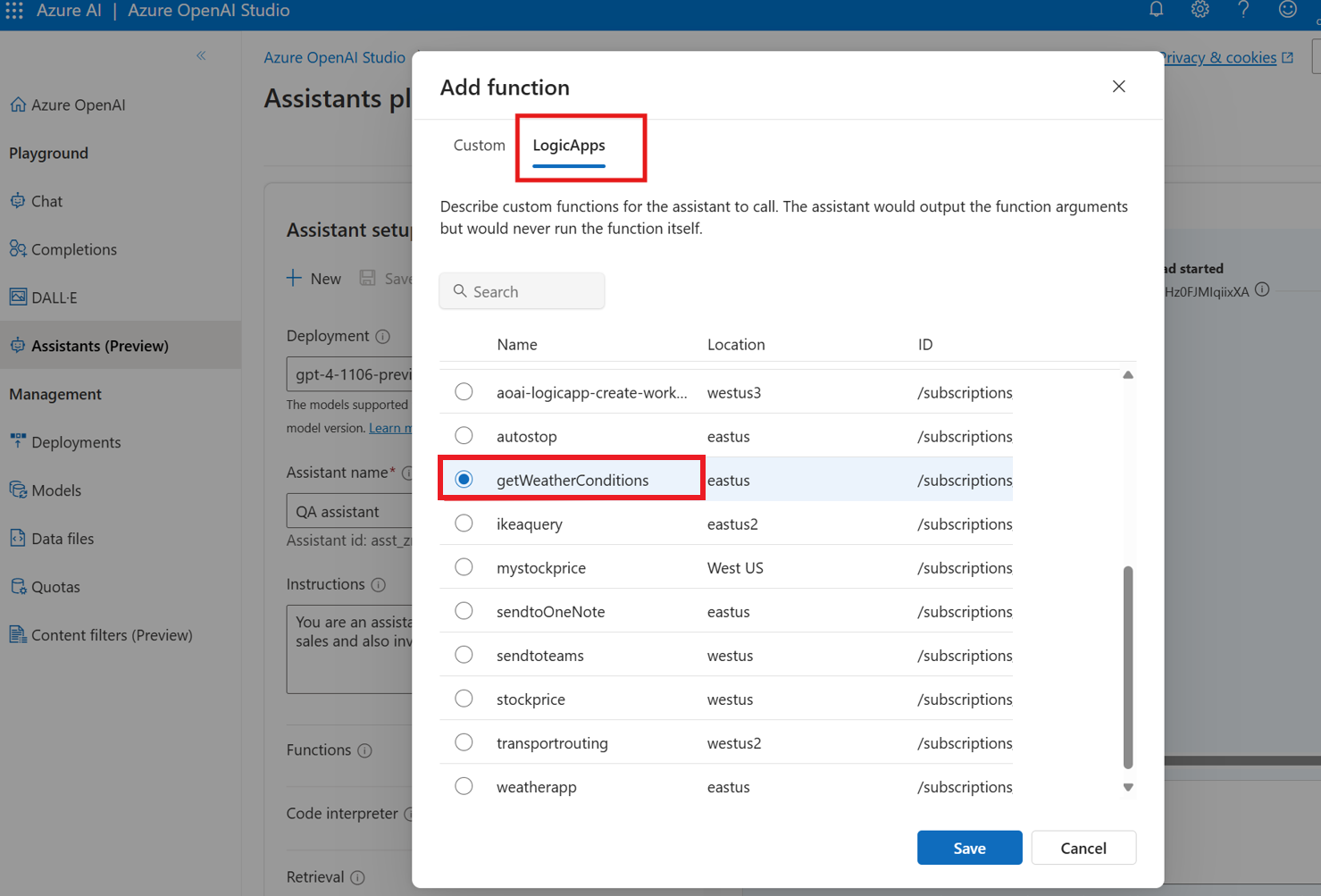Image resolution: width=1321 pixels, height=896 pixels.
Task: Click the Instructions text area
Action: (x=349, y=649)
